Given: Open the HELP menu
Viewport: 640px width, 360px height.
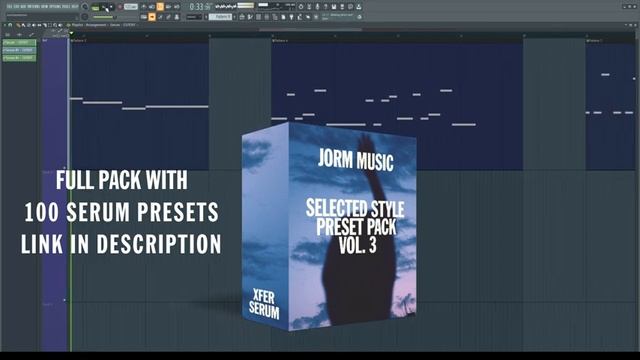Looking at the screenshot, I should (x=75, y=7).
